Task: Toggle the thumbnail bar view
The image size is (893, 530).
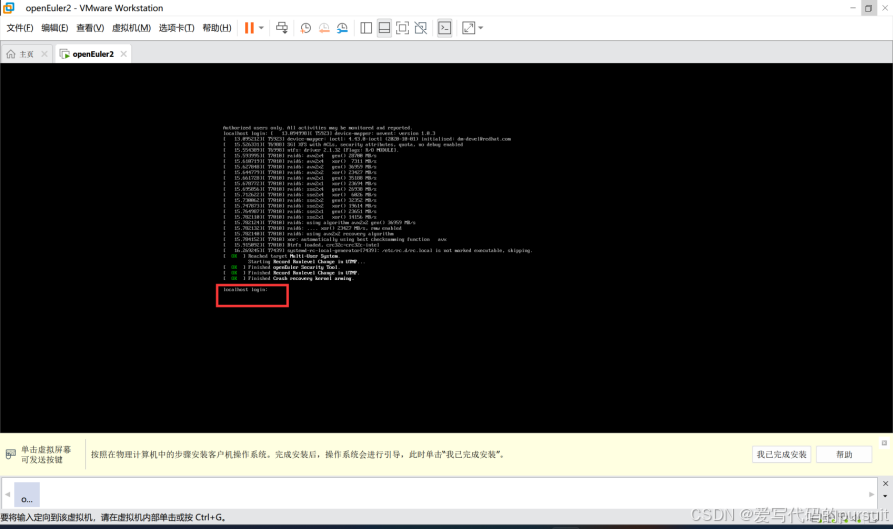Action: [x=384, y=28]
